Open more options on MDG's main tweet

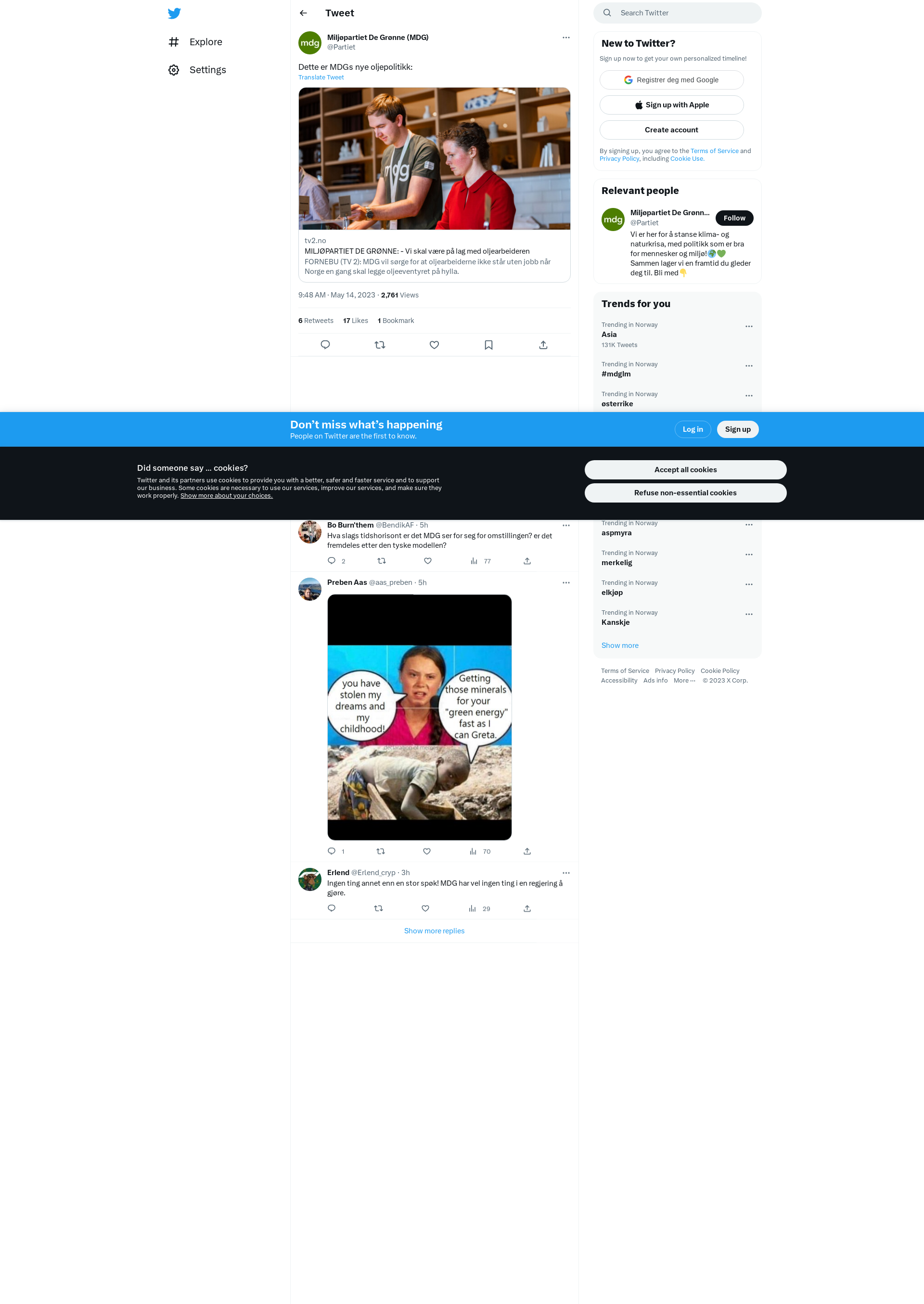566,38
